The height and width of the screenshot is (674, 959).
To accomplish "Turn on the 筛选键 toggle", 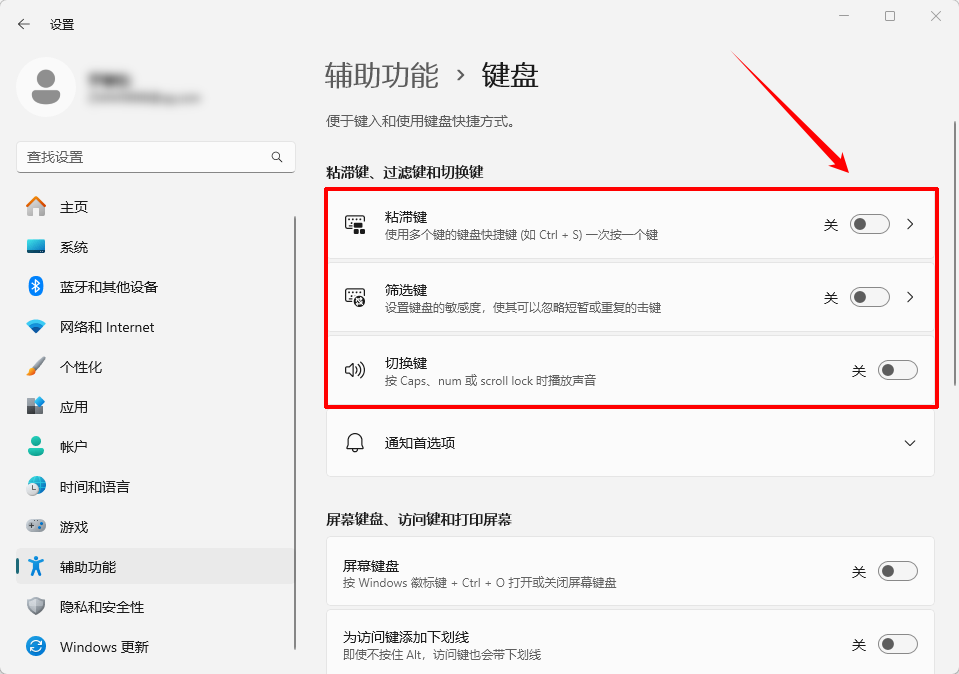I will tap(869, 297).
